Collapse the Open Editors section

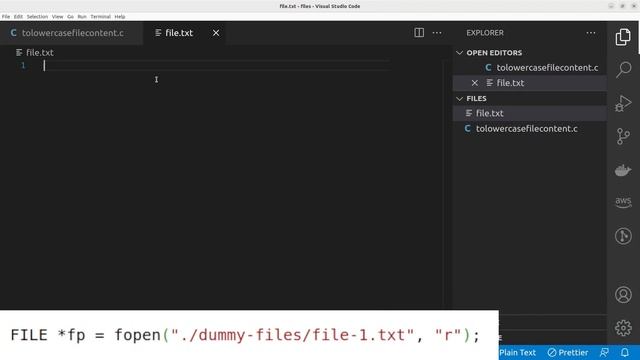[460, 53]
